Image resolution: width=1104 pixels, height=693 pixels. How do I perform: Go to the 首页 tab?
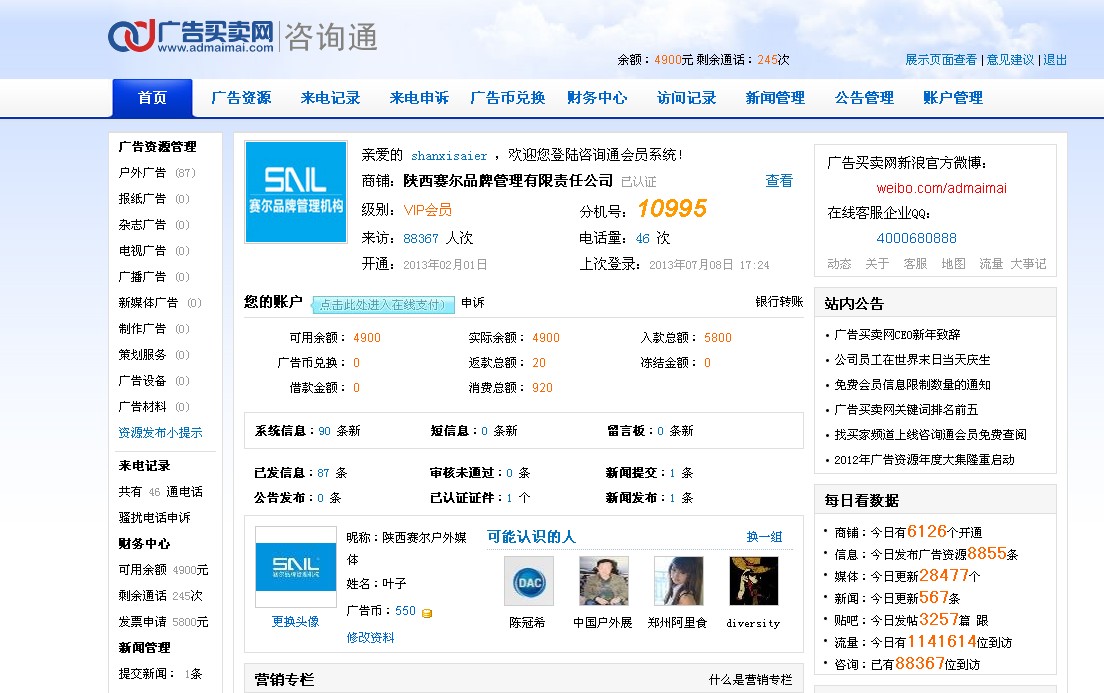click(152, 98)
